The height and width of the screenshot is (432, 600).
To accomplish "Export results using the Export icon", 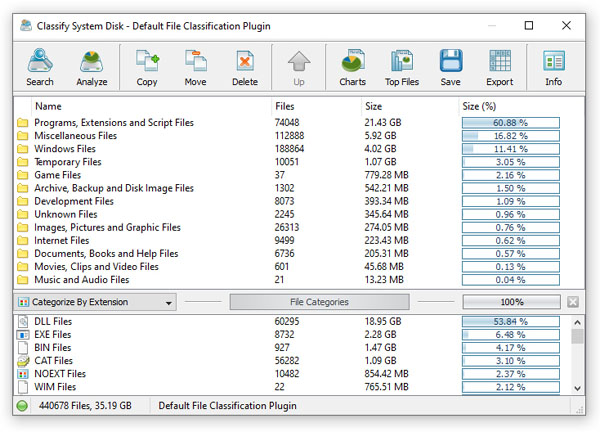I will (x=500, y=67).
